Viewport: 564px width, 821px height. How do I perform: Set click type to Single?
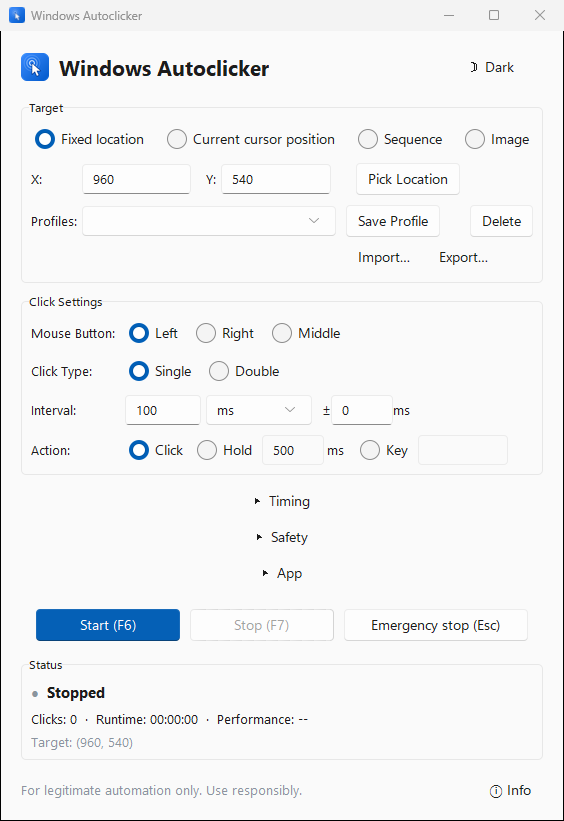coord(160,371)
